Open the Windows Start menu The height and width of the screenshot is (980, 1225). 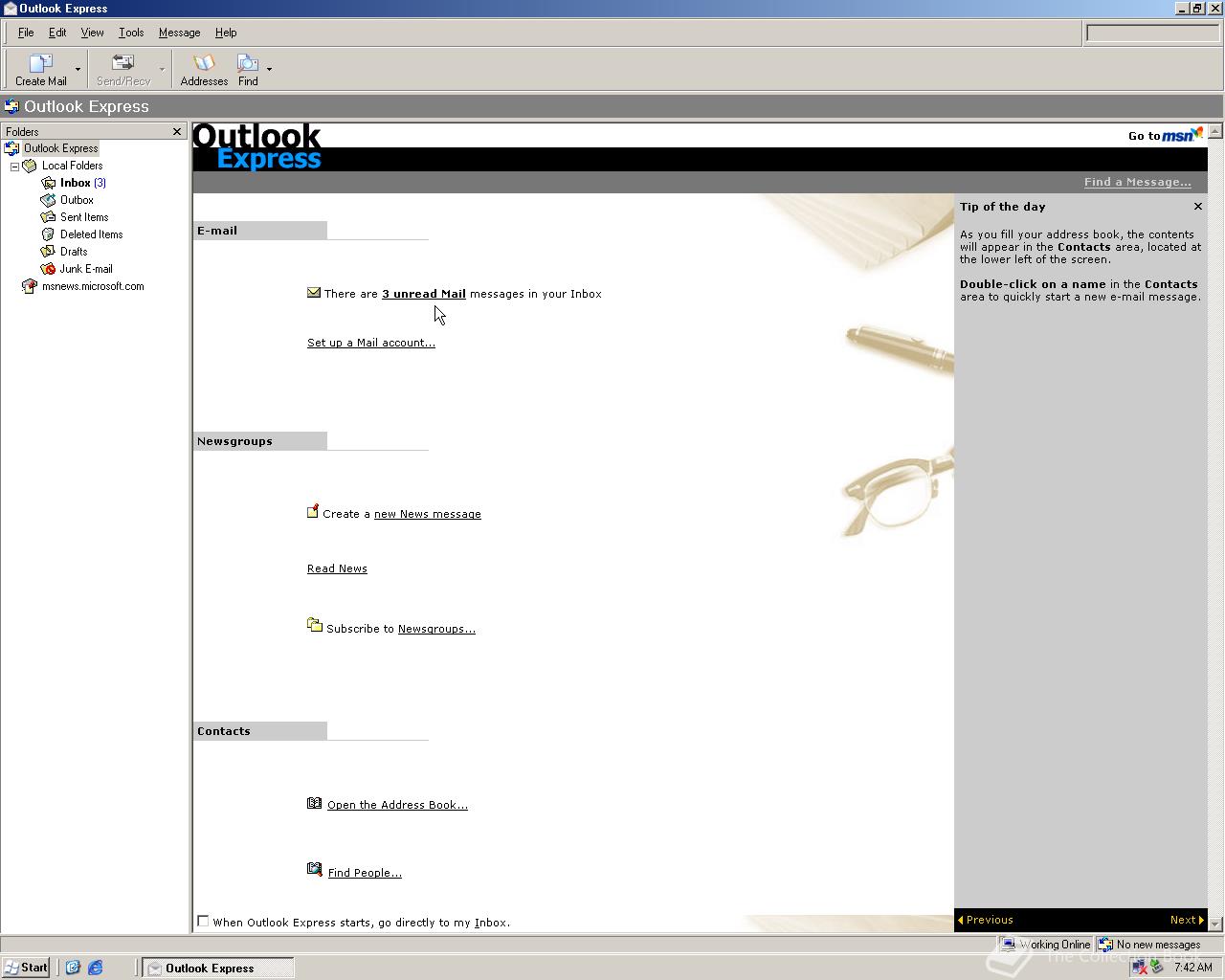26,968
